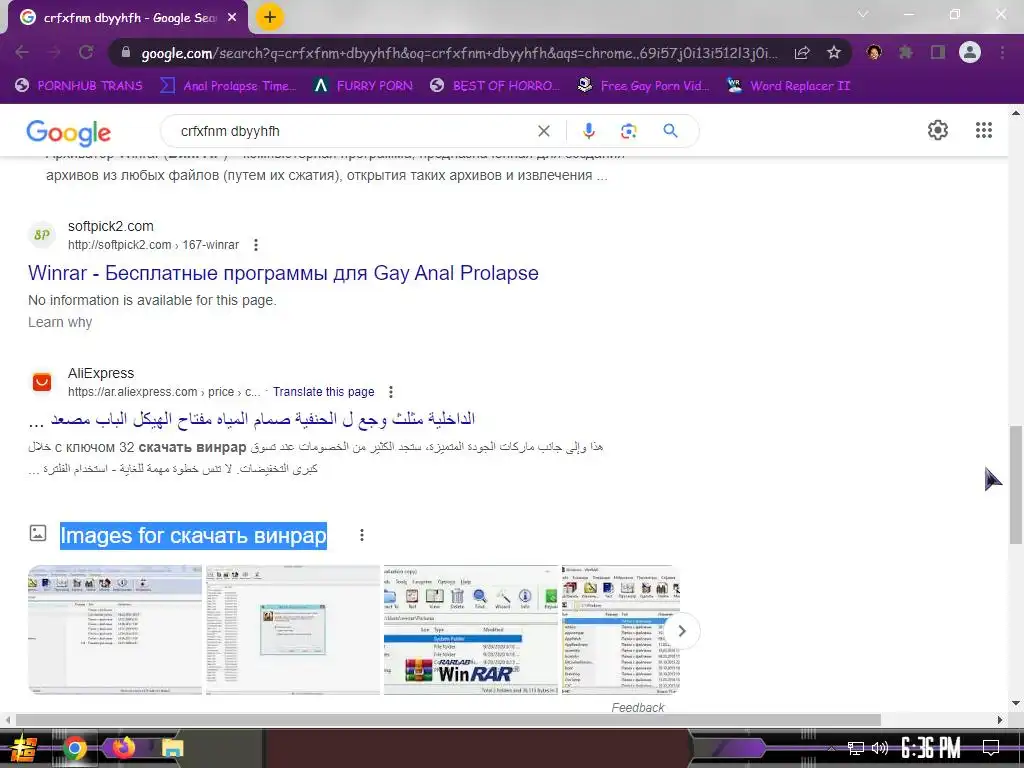Open the Start menu button
This screenshot has height=768, width=1024.
(24, 748)
